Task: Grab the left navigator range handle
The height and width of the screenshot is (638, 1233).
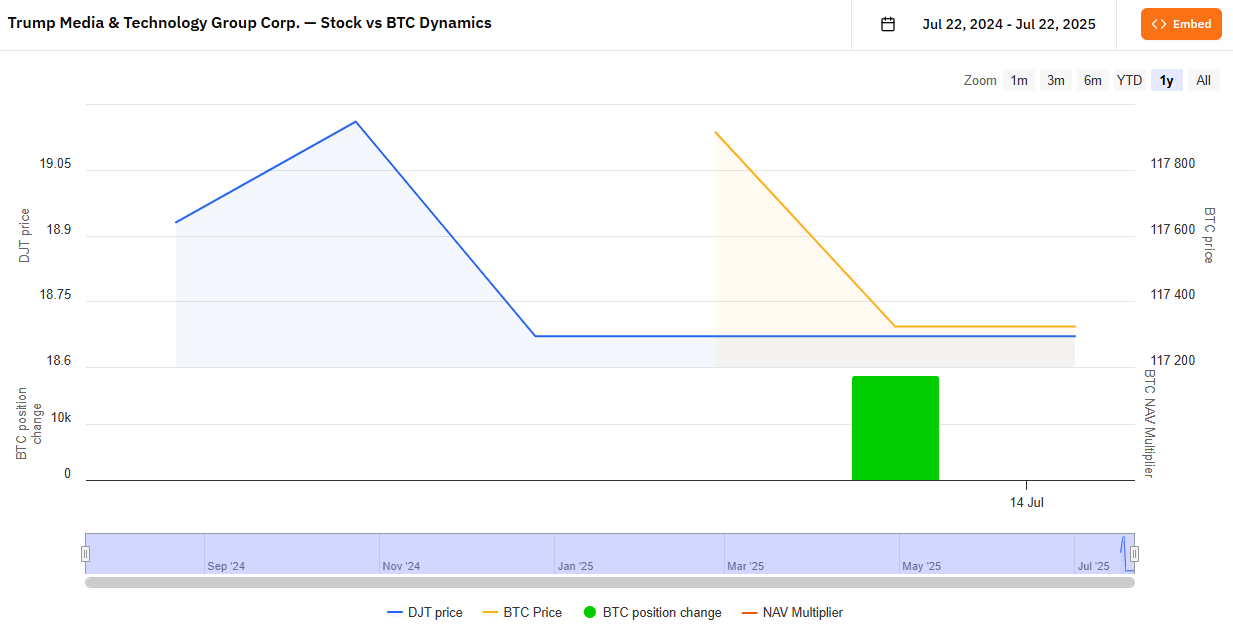Action: tap(86, 554)
